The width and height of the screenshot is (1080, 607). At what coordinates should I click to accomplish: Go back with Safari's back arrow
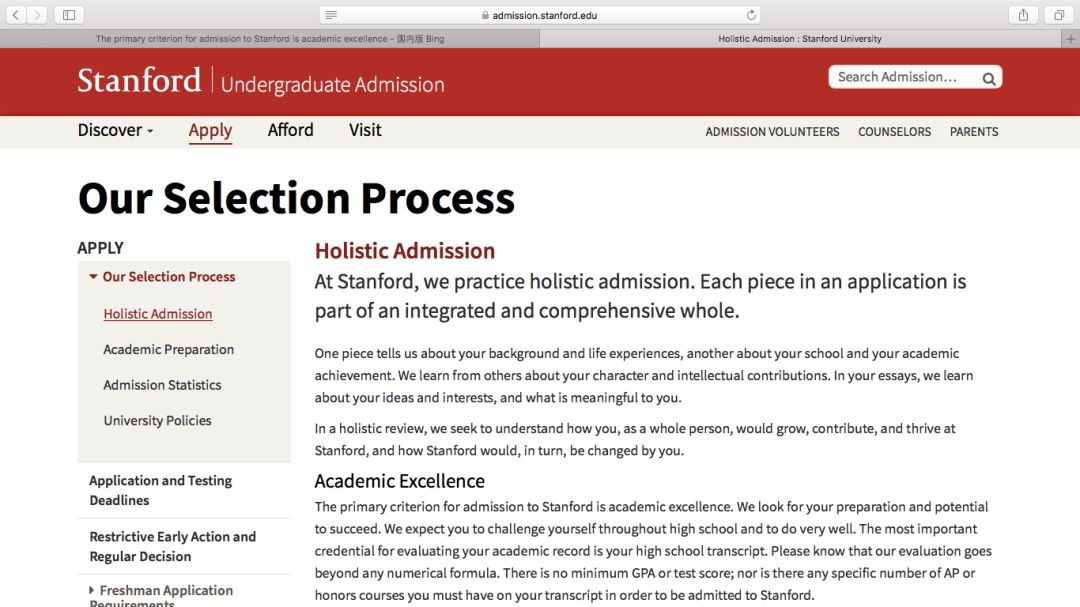(x=16, y=14)
